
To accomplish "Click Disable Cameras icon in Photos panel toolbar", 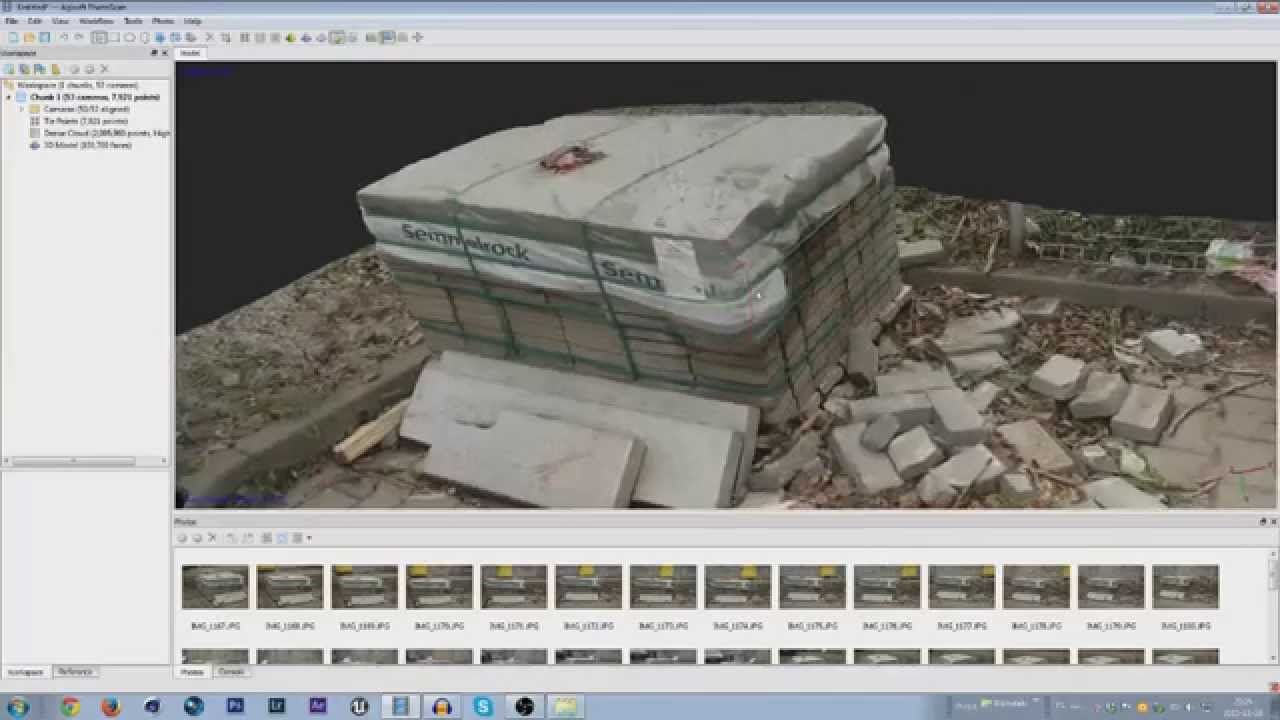I will (x=197, y=538).
